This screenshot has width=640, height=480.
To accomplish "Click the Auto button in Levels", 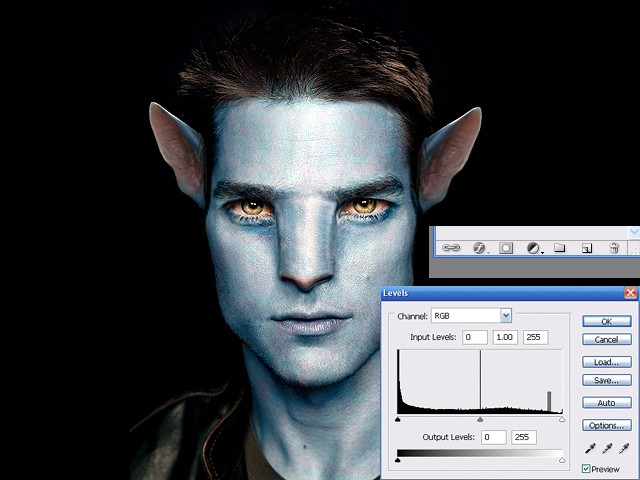I will pyautogui.click(x=607, y=403).
